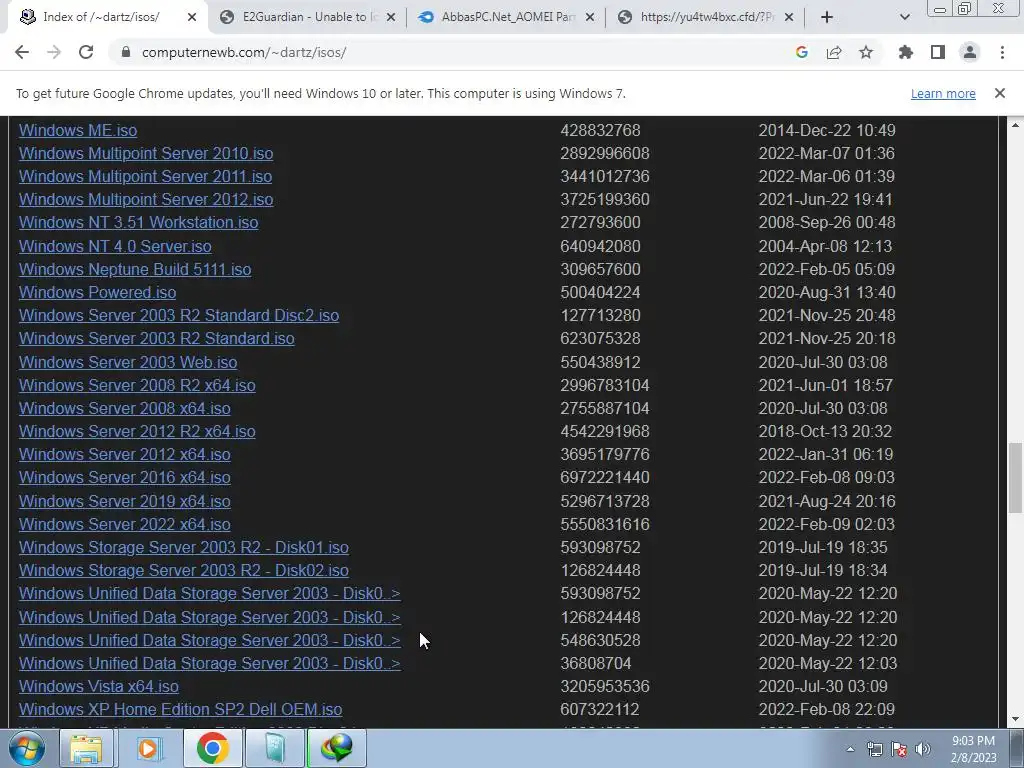This screenshot has height=768, width=1024.
Task: Close the yu4tw4bxc.cfd tab
Action: click(x=789, y=17)
